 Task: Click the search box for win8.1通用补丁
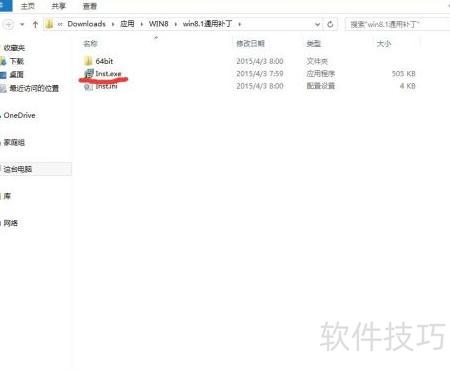coord(397,24)
